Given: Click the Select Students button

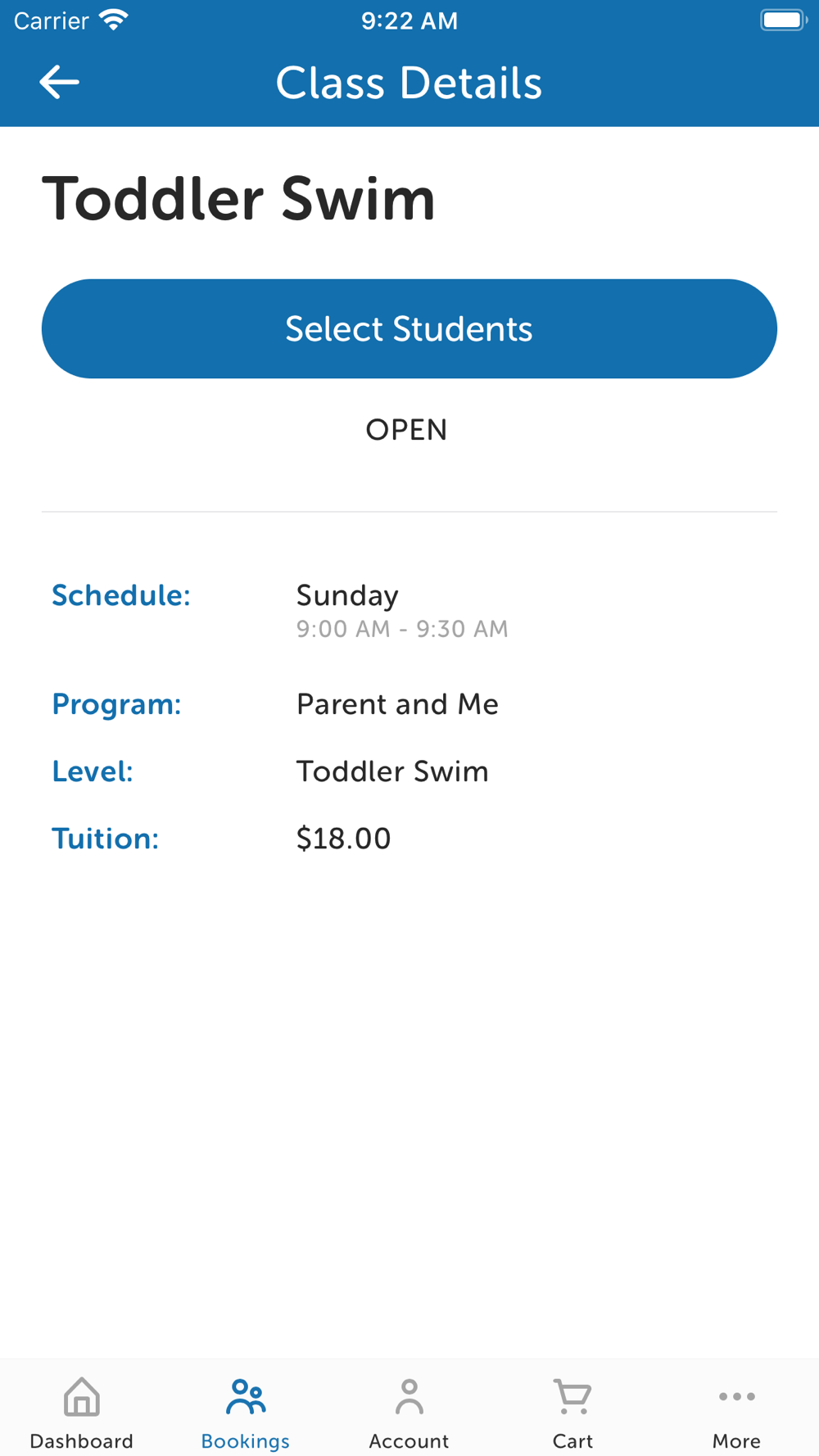Looking at the screenshot, I should click(x=409, y=328).
